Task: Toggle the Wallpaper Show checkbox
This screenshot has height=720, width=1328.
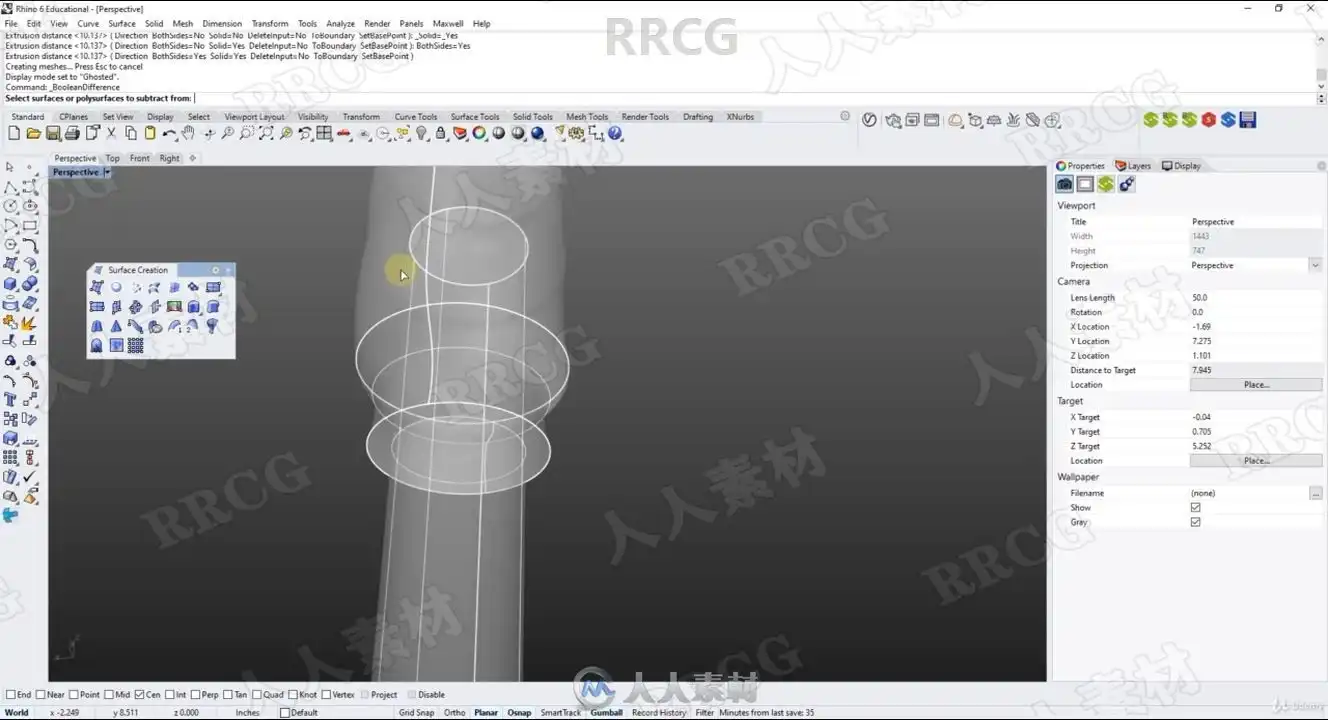Action: [x=1195, y=508]
